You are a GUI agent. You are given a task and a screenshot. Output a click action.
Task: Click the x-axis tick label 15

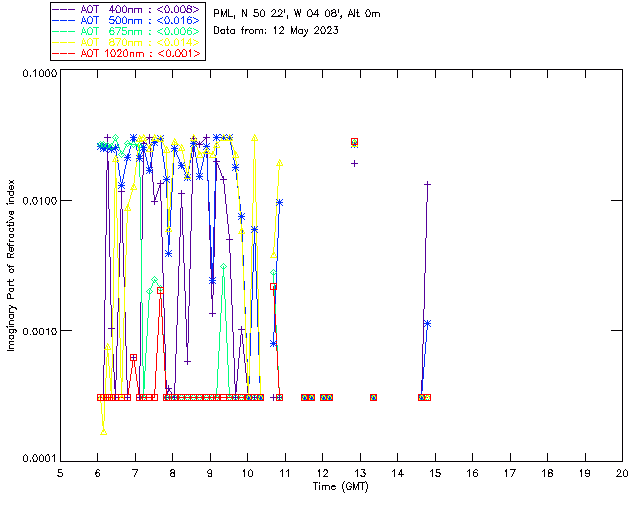point(435,473)
